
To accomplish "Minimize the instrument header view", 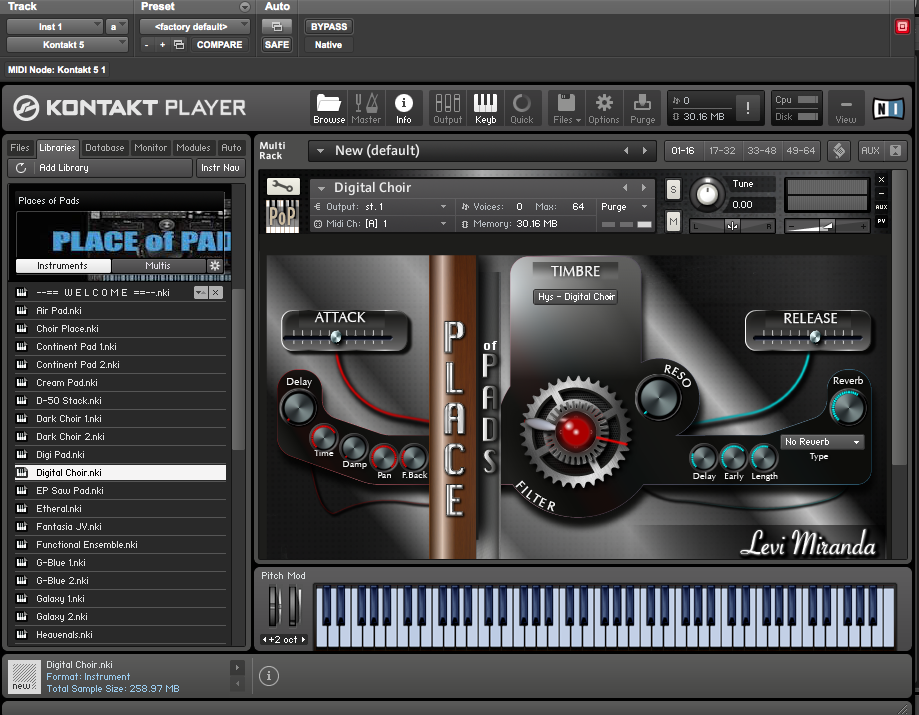I will tap(881, 193).
